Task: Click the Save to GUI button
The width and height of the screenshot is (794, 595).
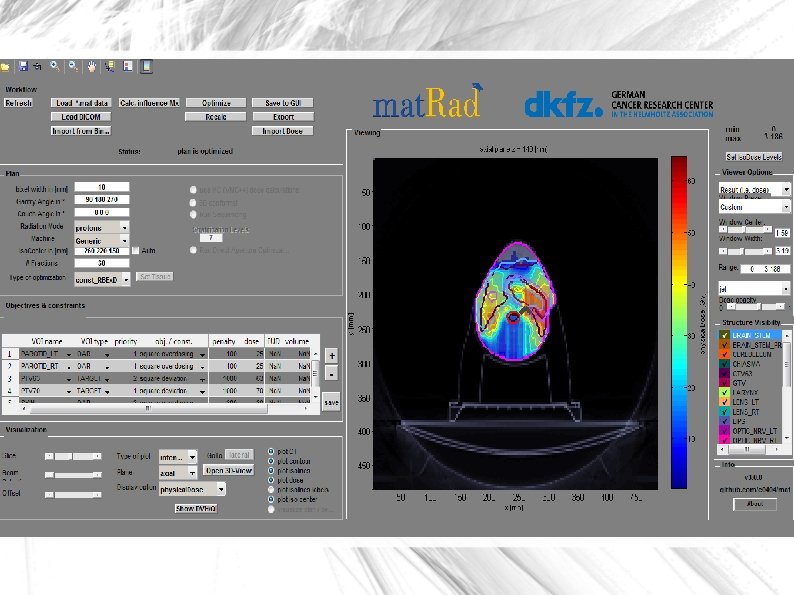Action: pos(283,103)
